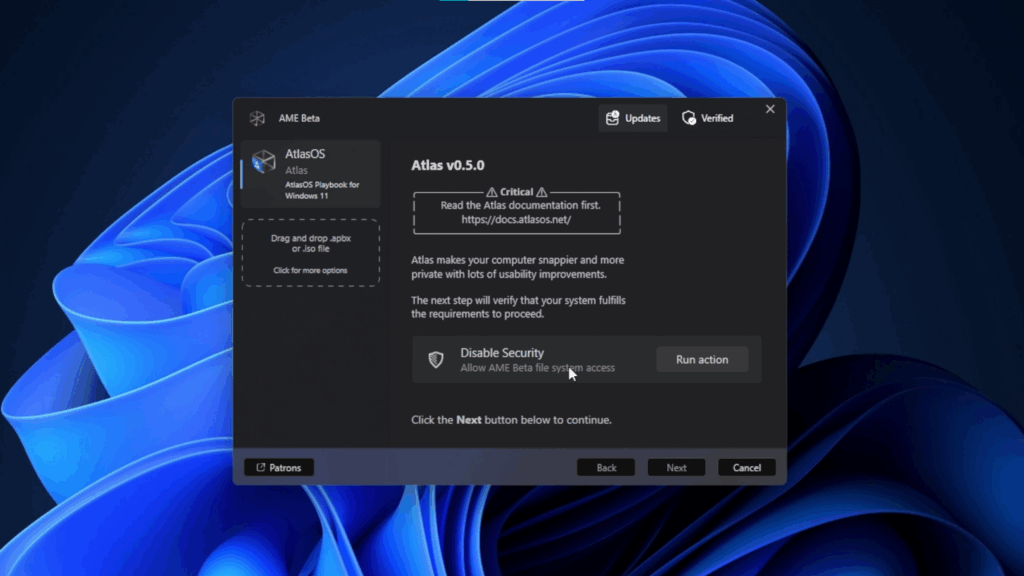Cancel the Atlas installation
The height and width of the screenshot is (576, 1024).
(x=746, y=466)
